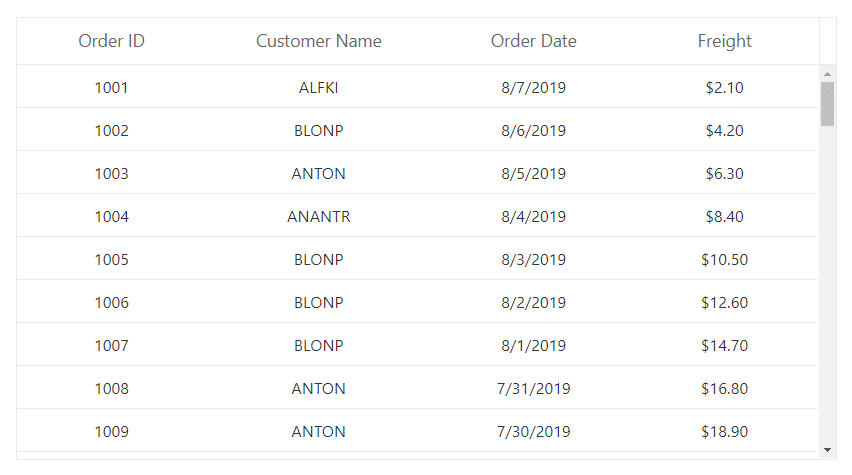Click the Freight column header
The width and height of the screenshot is (852, 475).
pos(725,41)
